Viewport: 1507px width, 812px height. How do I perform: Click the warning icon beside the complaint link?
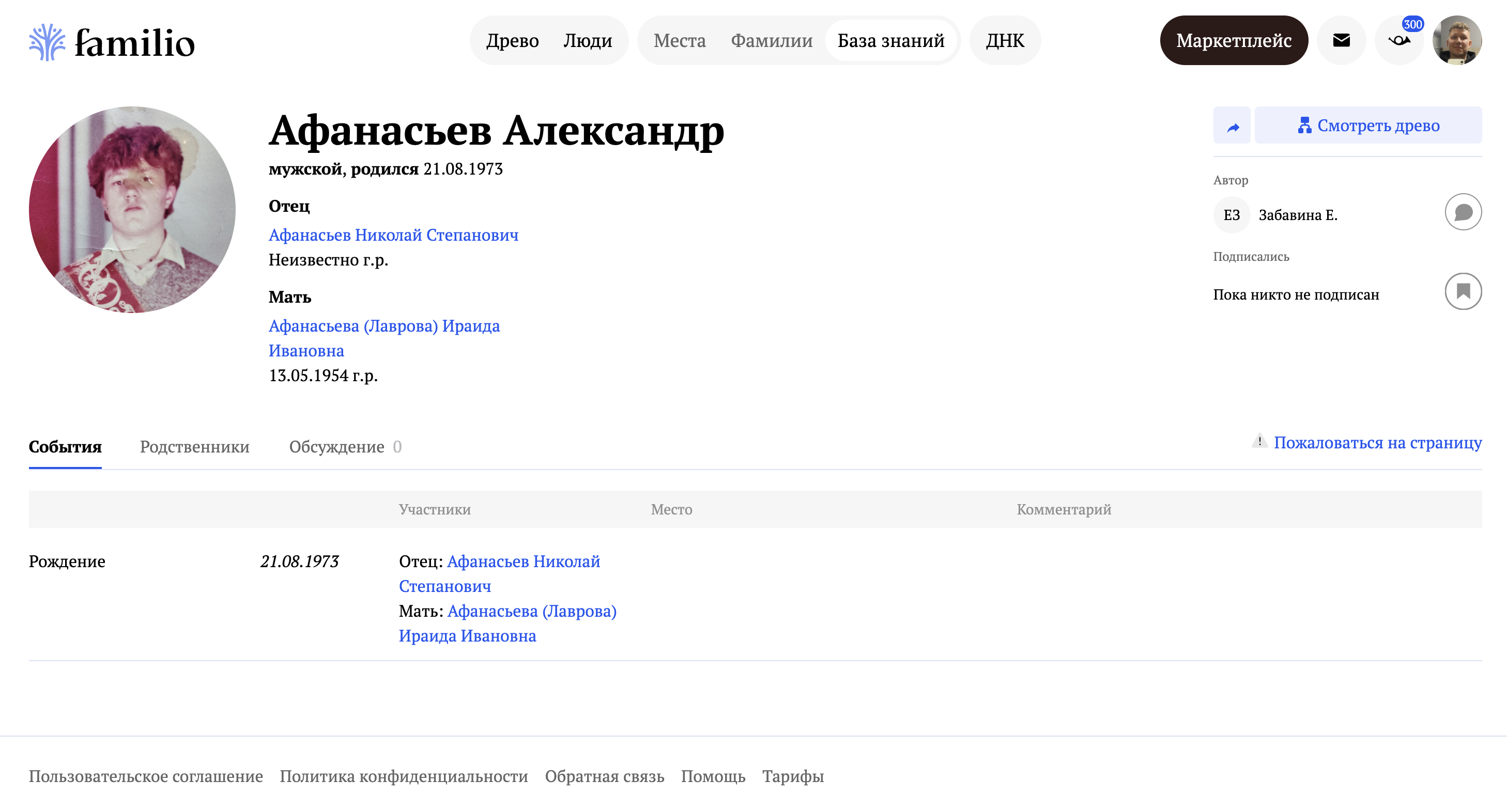[x=1259, y=441]
